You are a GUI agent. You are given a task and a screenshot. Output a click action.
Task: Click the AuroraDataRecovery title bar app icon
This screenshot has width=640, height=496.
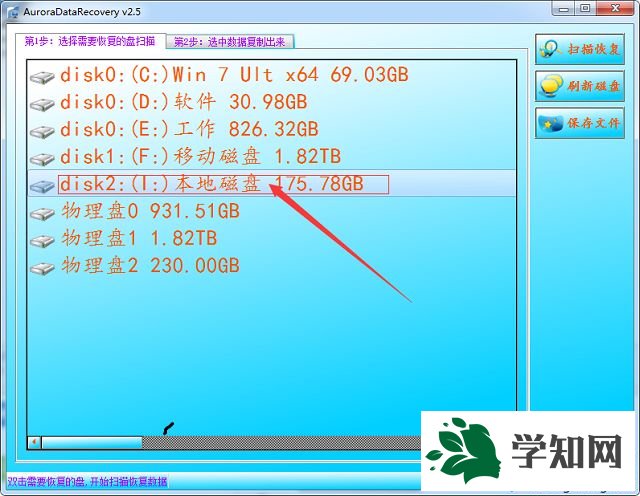13,12
